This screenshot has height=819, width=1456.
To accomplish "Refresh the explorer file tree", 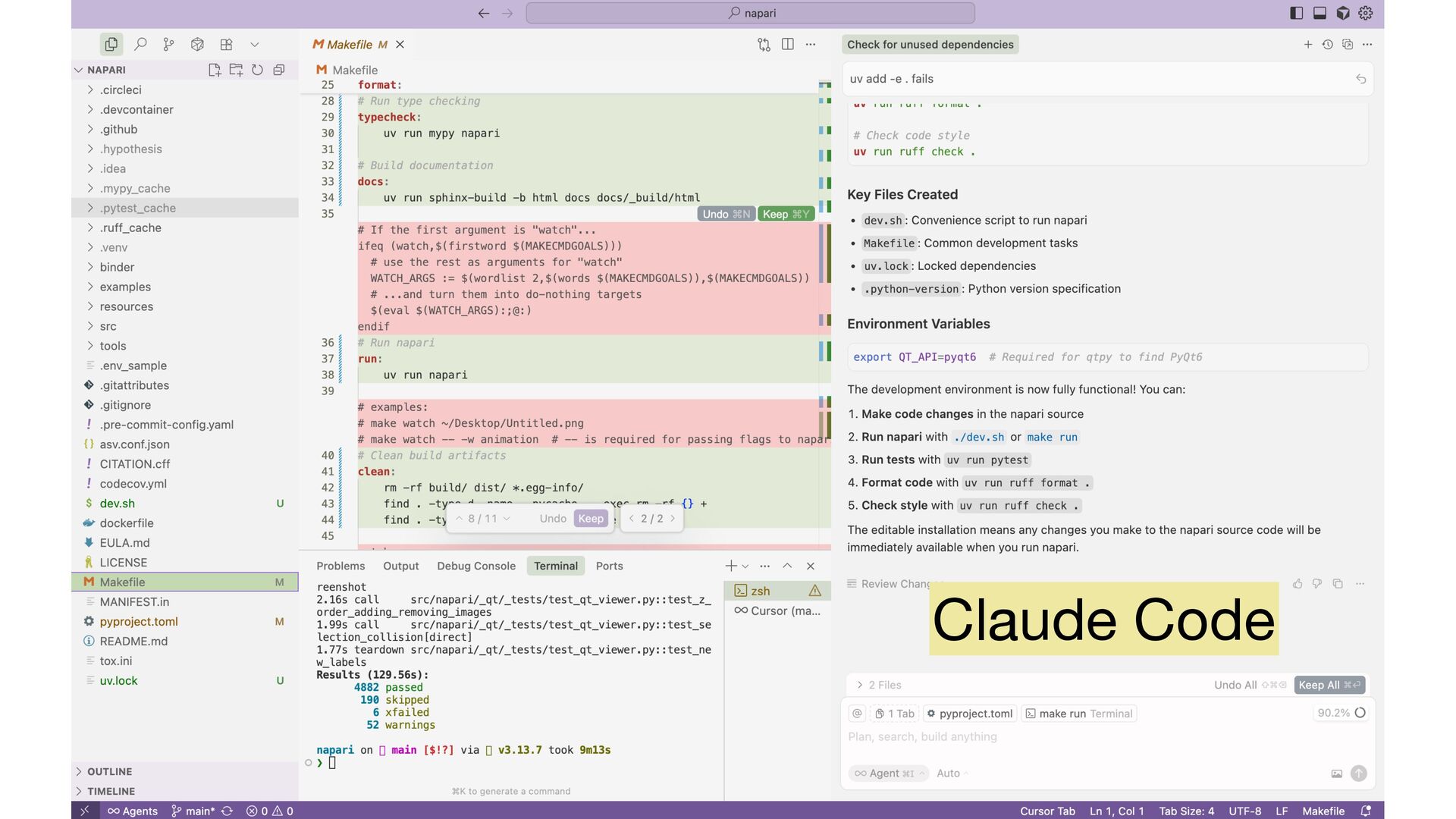I will [258, 70].
